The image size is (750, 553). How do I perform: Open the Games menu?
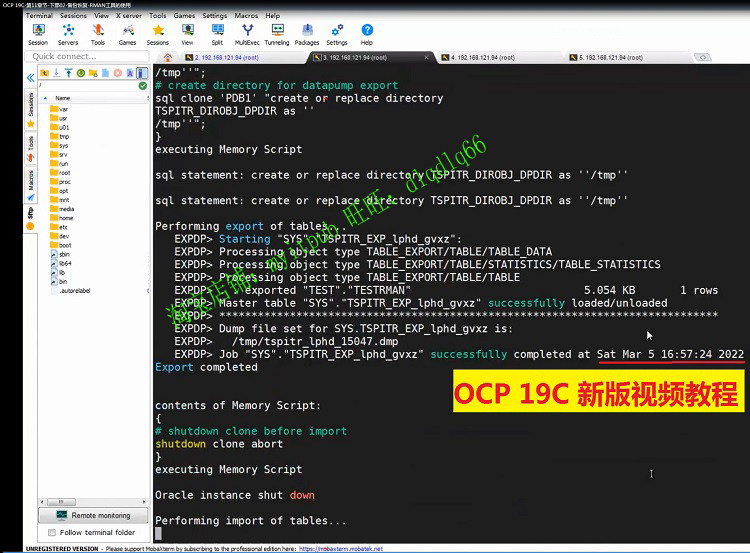[x=184, y=16]
